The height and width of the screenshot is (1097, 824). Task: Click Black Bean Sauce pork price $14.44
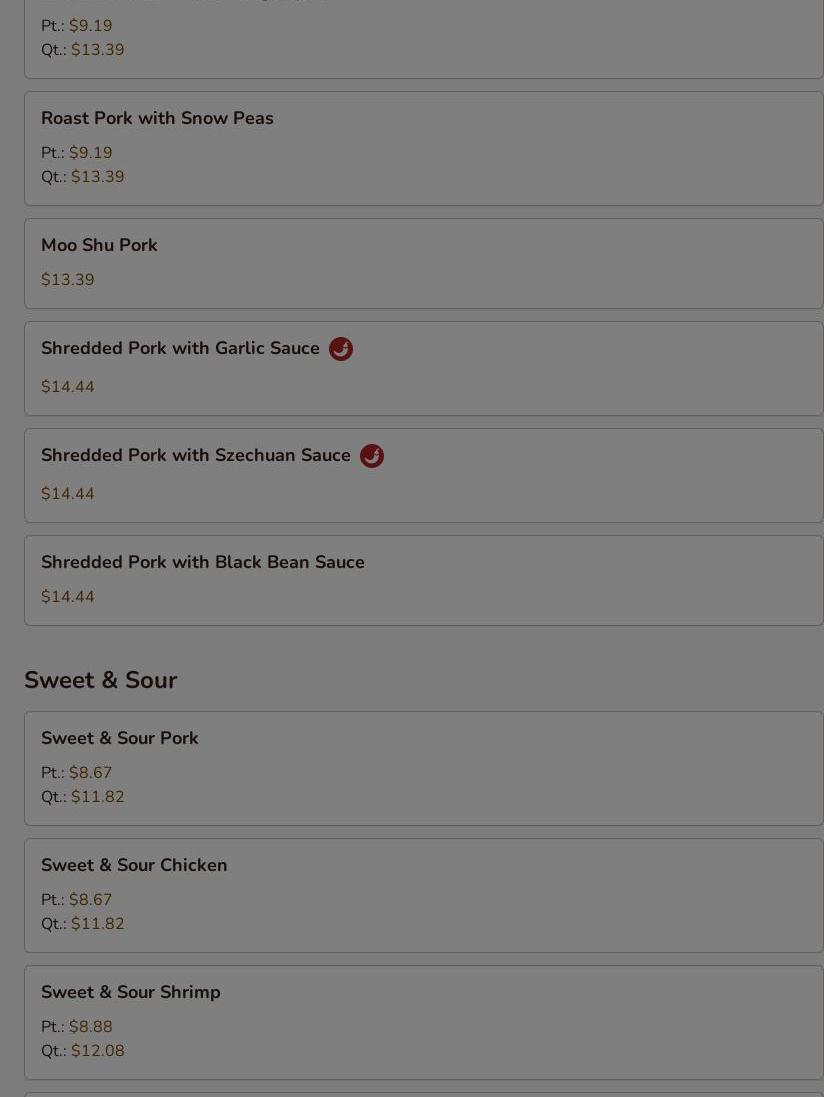[x=68, y=597]
